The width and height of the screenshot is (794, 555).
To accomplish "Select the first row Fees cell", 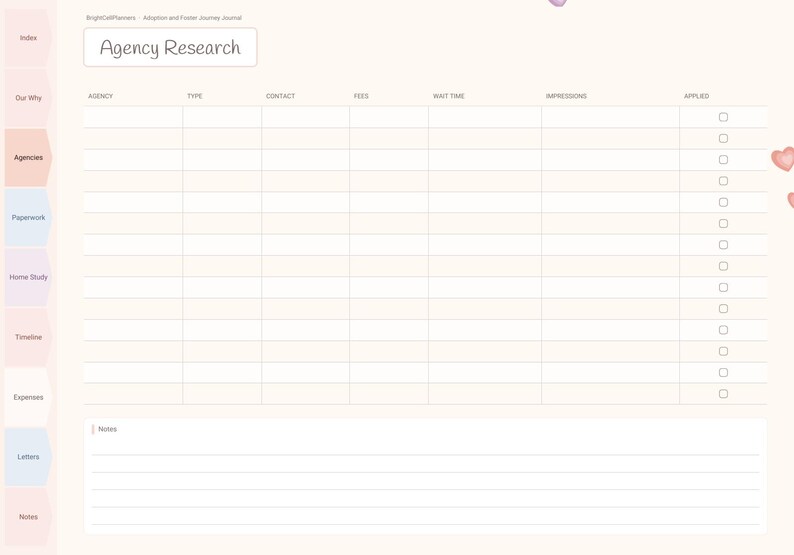I will click(x=389, y=117).
